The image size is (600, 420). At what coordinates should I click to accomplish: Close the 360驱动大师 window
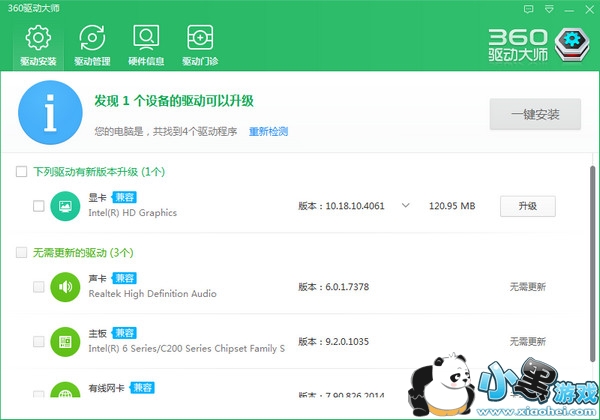click(x=589, y=10)
